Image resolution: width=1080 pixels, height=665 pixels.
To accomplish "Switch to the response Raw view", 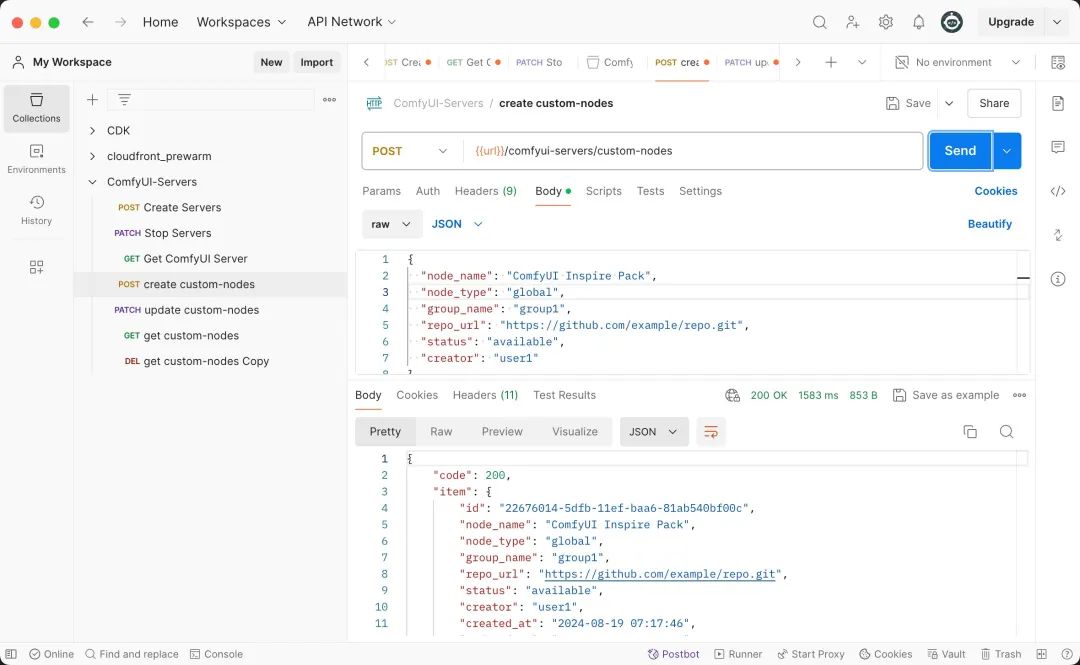I will click(441, 432).
